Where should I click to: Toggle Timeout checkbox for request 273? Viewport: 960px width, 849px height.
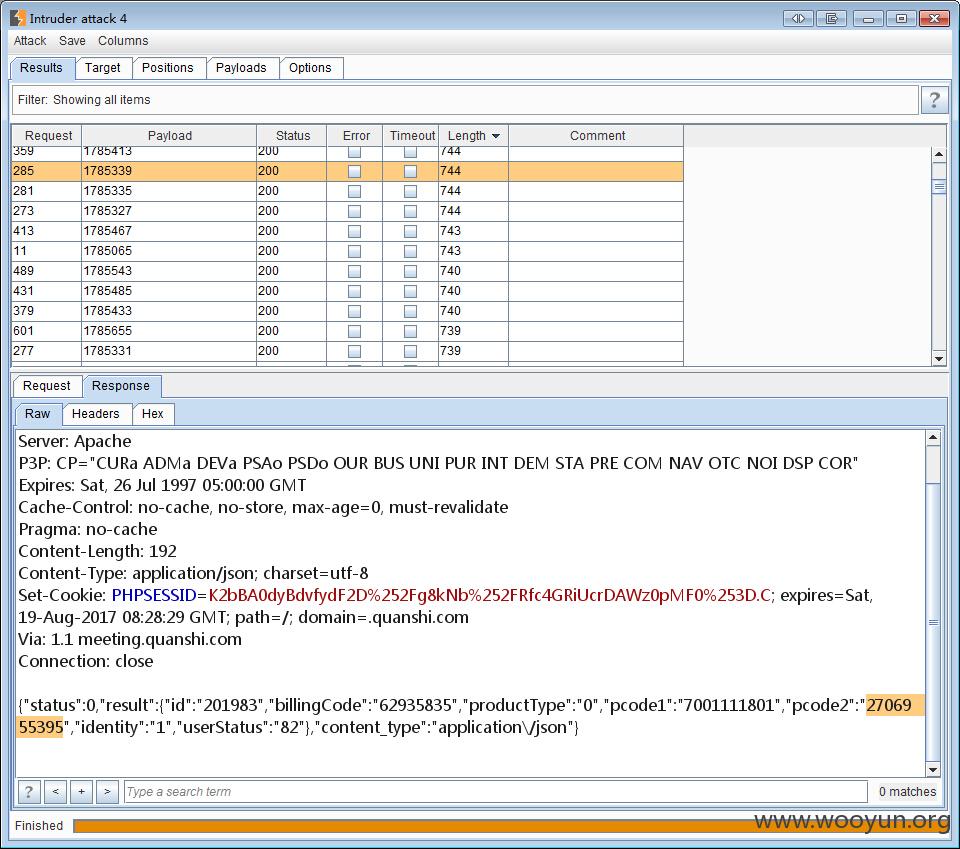pyautogui.click(x=410, y=211)
